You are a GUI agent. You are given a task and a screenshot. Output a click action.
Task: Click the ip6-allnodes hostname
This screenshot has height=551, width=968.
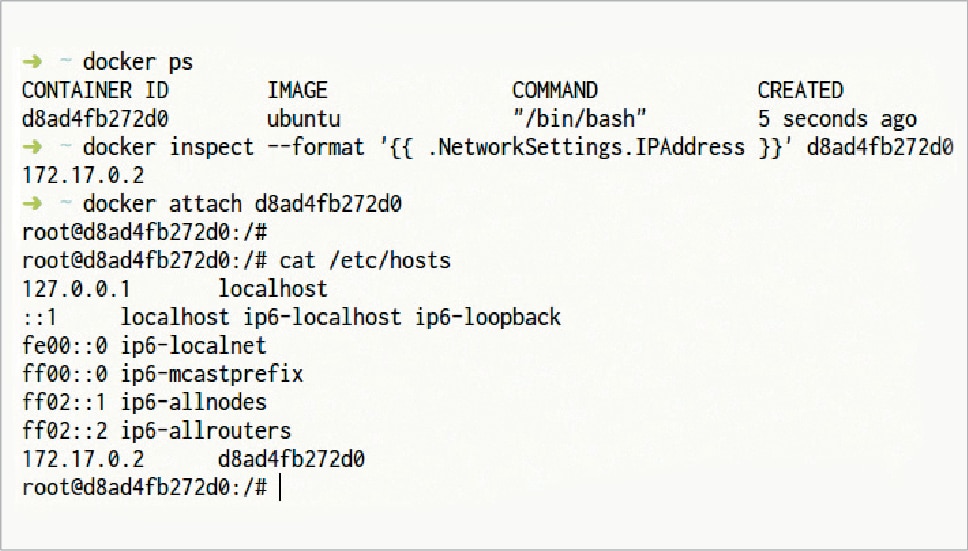[x=193, y=403]
